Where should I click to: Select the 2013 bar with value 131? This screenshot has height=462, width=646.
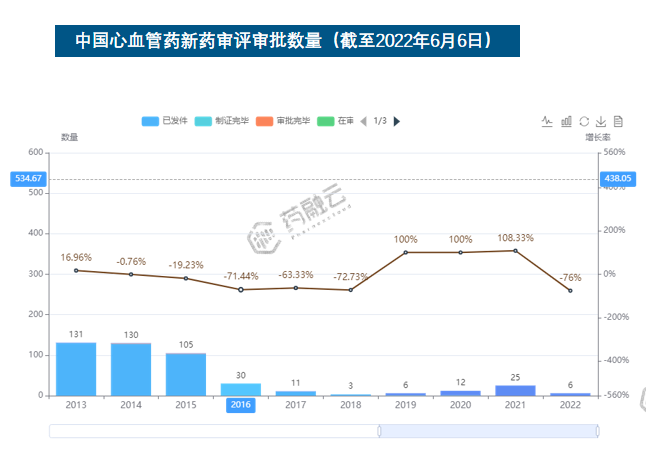tap(76, 369)
